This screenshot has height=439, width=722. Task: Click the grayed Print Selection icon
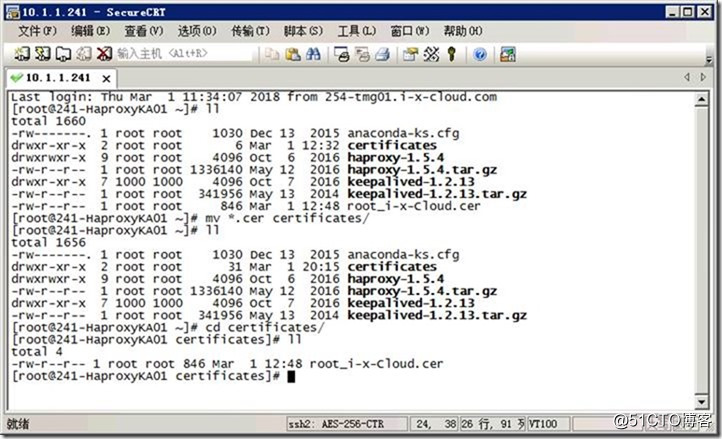tap(362, 54)
